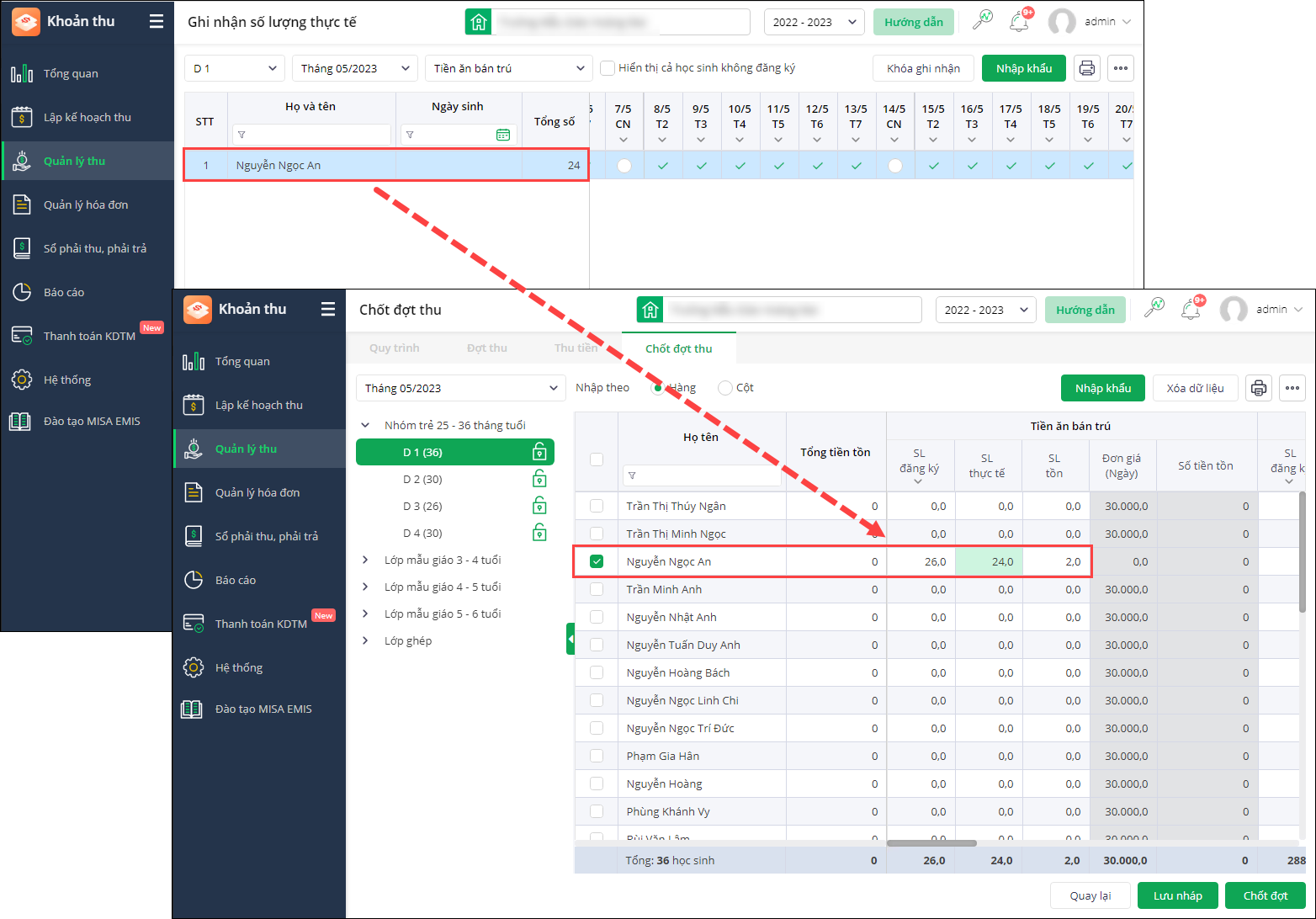Click the green home icon in Ghi nhận window
This screenshot has height=919, width=1316.
478,22
